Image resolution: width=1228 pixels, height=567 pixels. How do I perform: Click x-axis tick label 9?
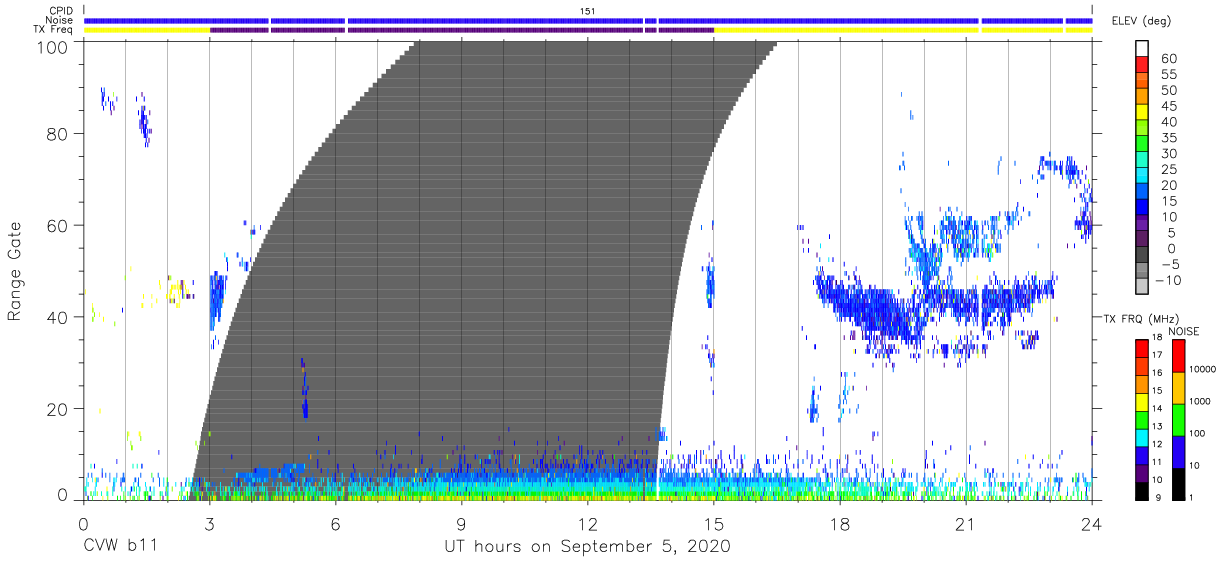tap(461, 524)
